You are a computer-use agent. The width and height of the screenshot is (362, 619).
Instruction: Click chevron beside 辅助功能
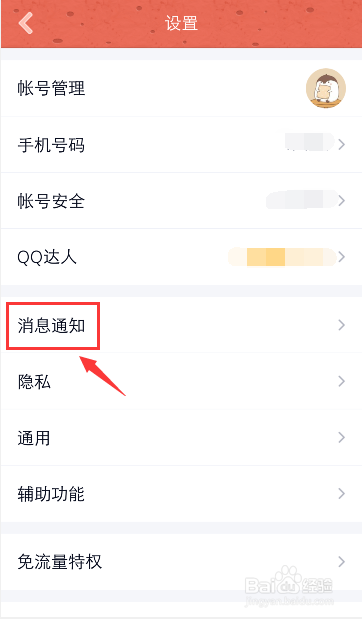[x=341, y=493]
